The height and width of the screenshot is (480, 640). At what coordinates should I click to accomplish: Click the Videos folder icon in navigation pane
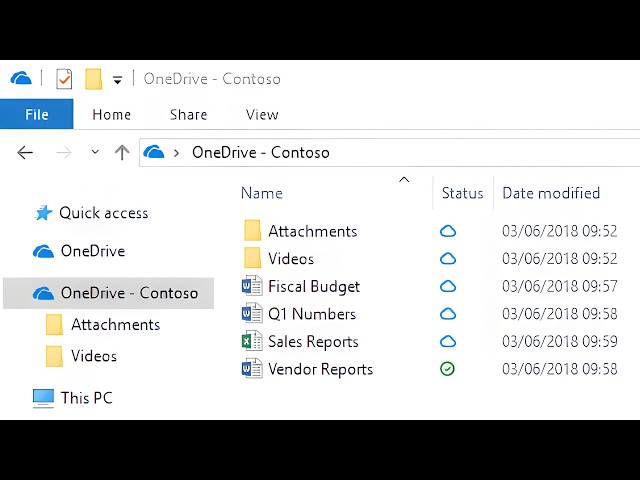(54, 356)
